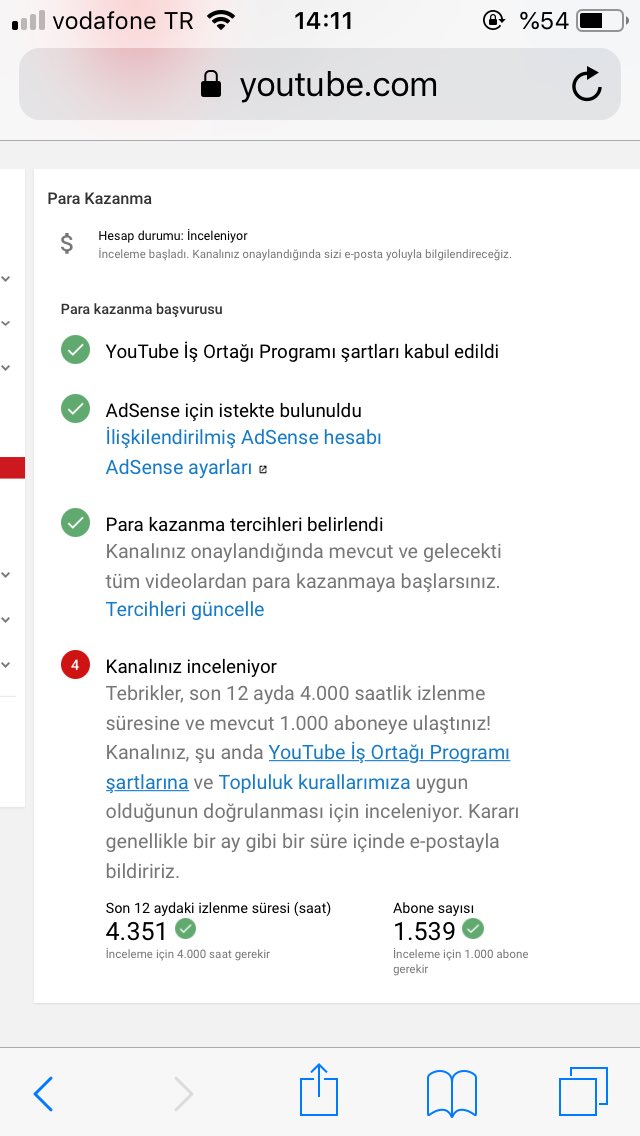Open the Safari tabs overview icon
The width and height of the screenshot is (640, 1136).
(x=583, y=1091)
